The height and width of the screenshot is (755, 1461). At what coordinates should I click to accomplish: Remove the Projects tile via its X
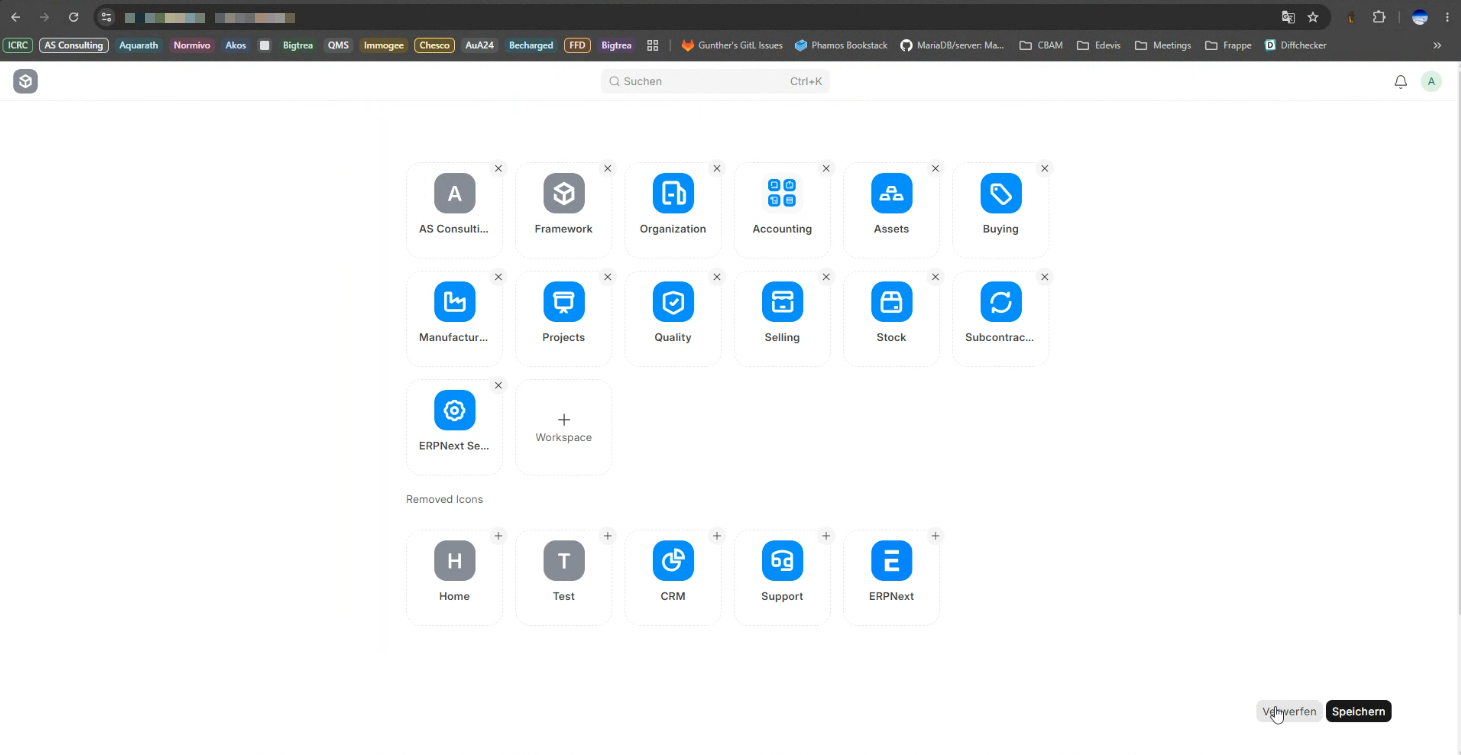[607, 277]
